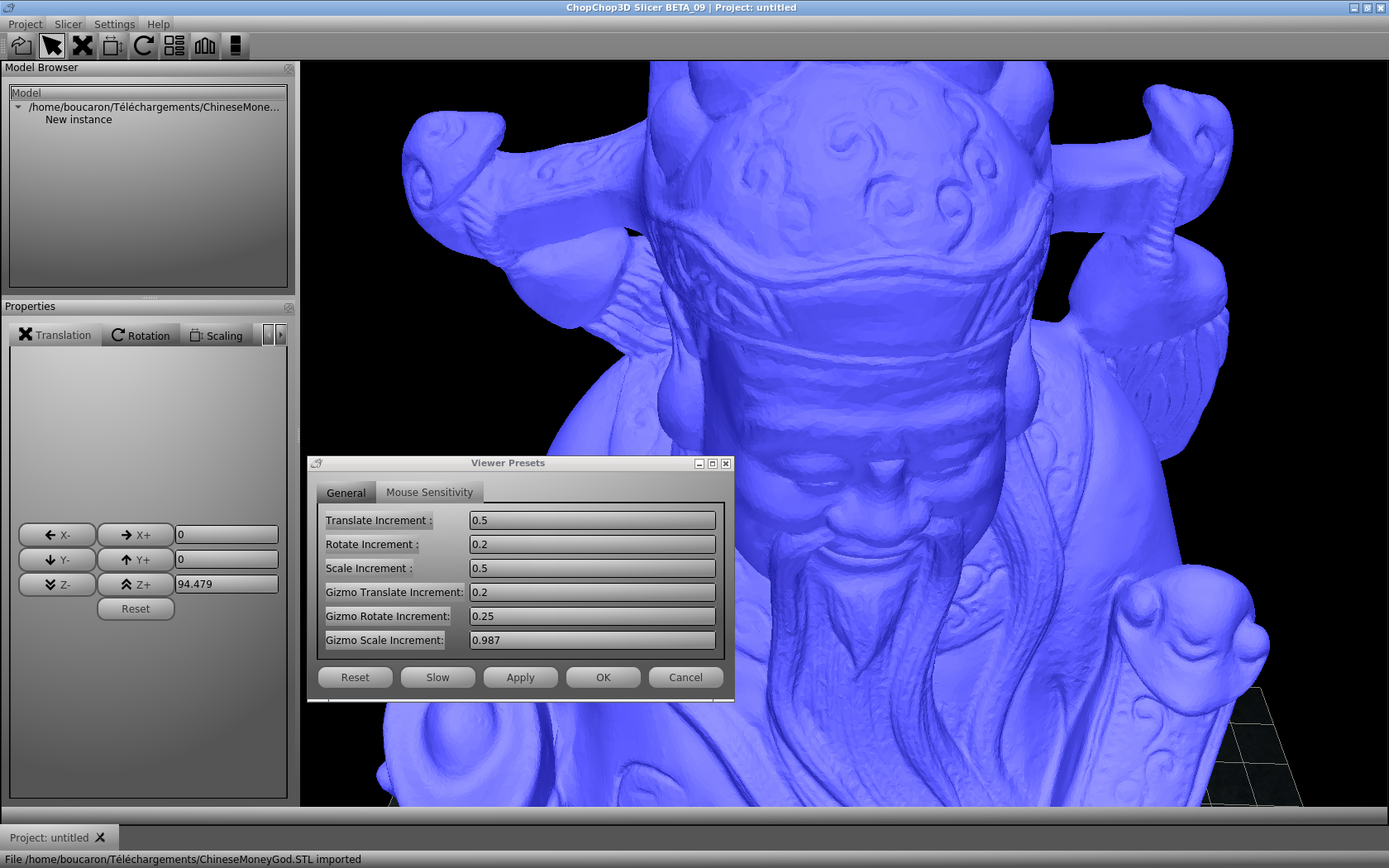Open the Settings menu
This screenshot has height=868, width=1389.
(x=114, y=24)
